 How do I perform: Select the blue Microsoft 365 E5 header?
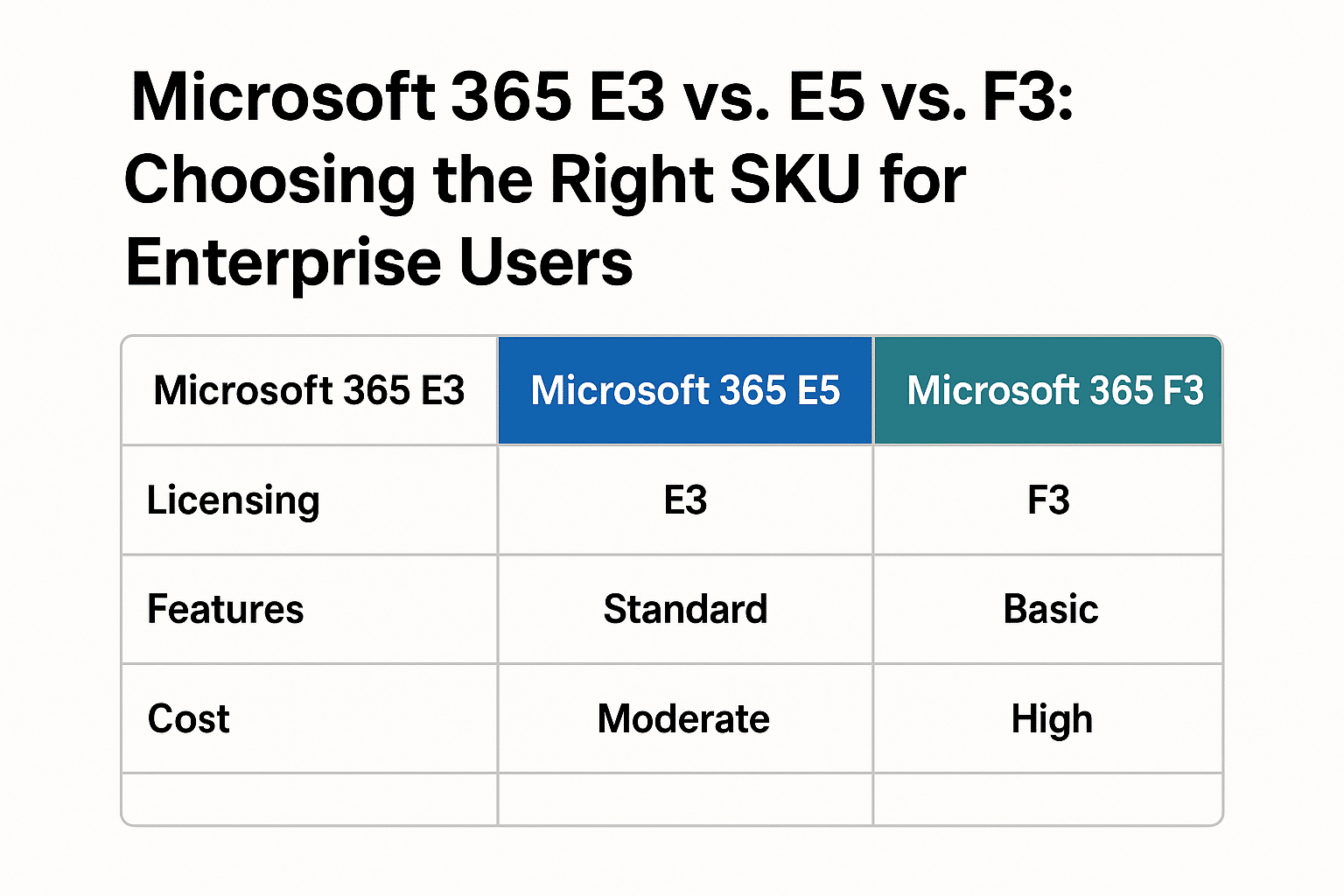tap(685, 391)
